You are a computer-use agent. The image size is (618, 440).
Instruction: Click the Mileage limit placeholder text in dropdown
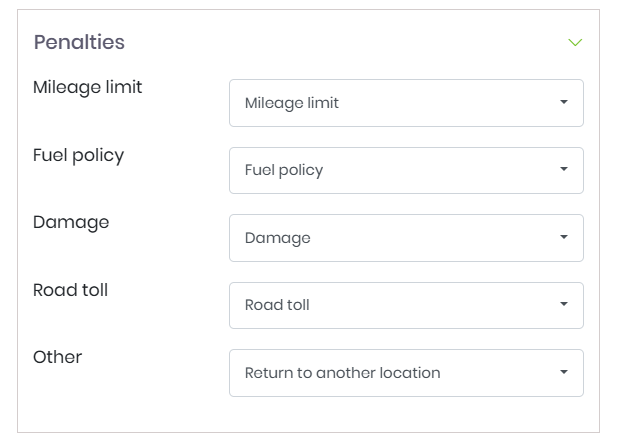(x=292, y=103)
